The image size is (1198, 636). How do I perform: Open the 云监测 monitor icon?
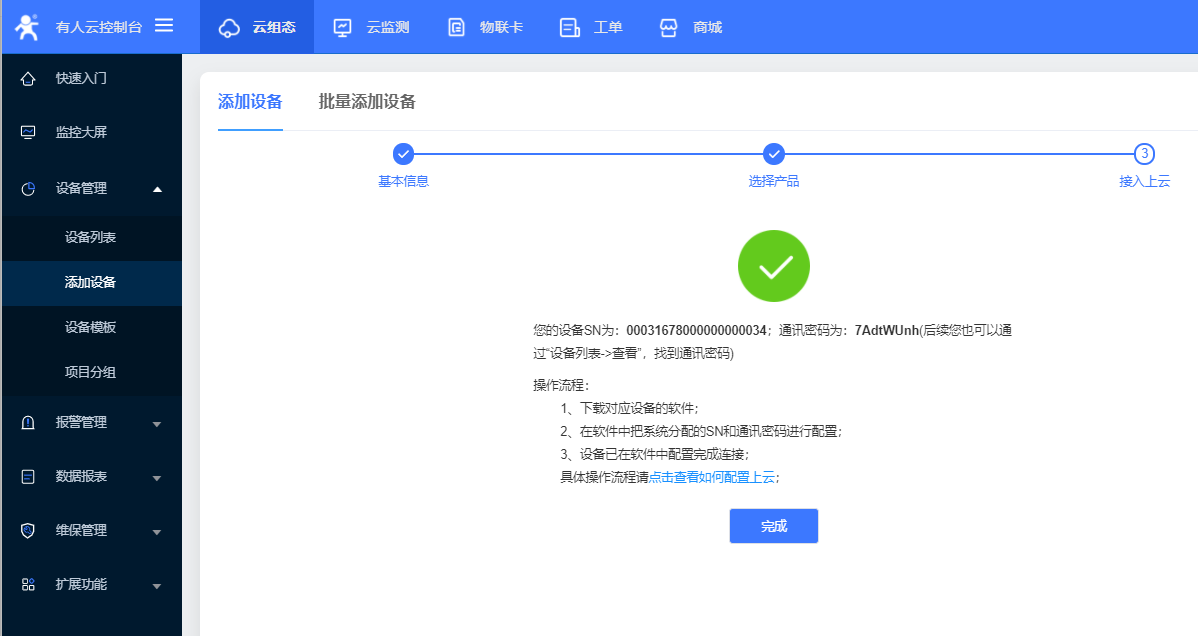click(342, 28)
